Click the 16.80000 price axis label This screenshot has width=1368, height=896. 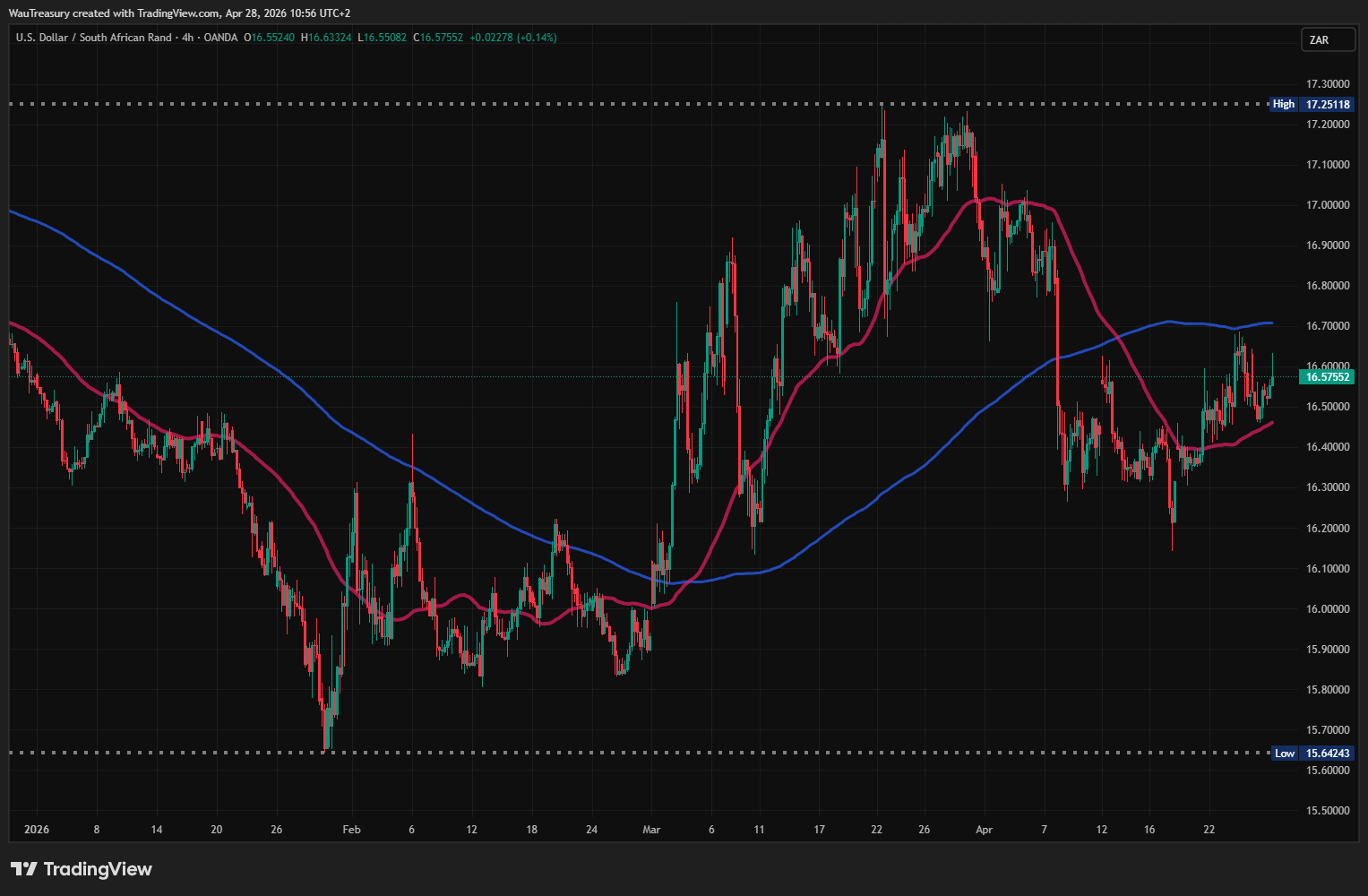point(1328,286)
